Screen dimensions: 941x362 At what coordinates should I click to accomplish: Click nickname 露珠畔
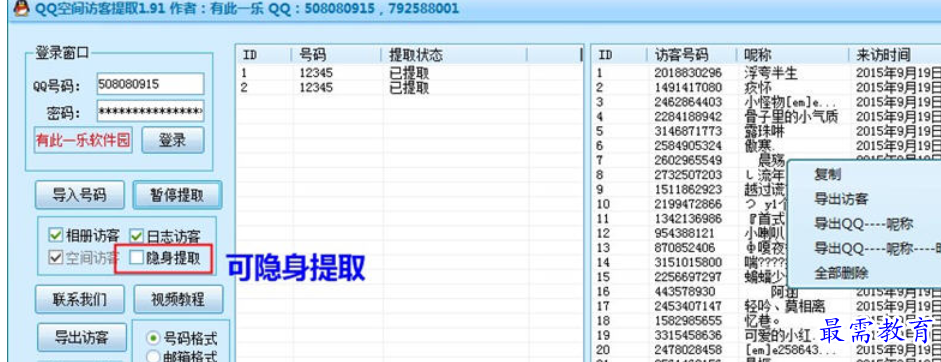pyautogui.click(x=764, y=131)
